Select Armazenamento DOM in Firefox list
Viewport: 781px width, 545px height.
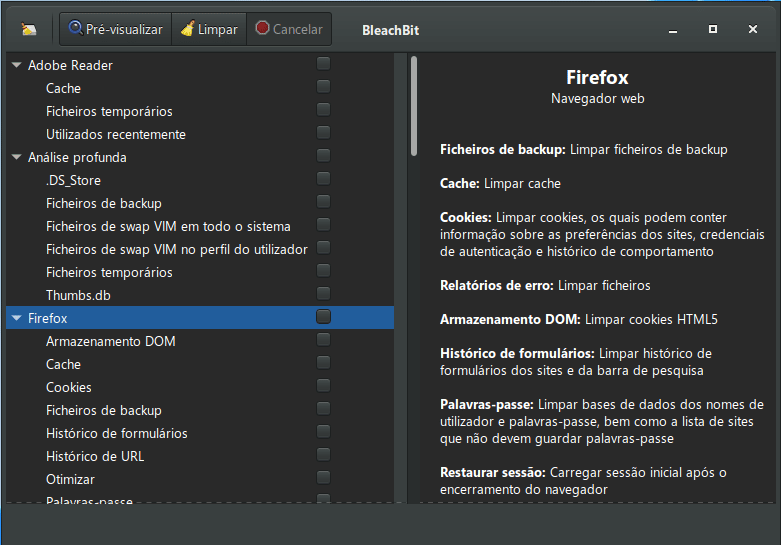110,341
